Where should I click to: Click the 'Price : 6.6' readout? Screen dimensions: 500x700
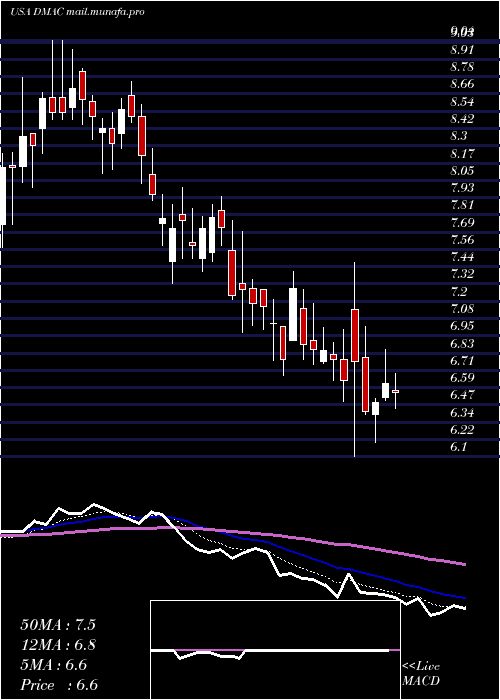(59, 685)
